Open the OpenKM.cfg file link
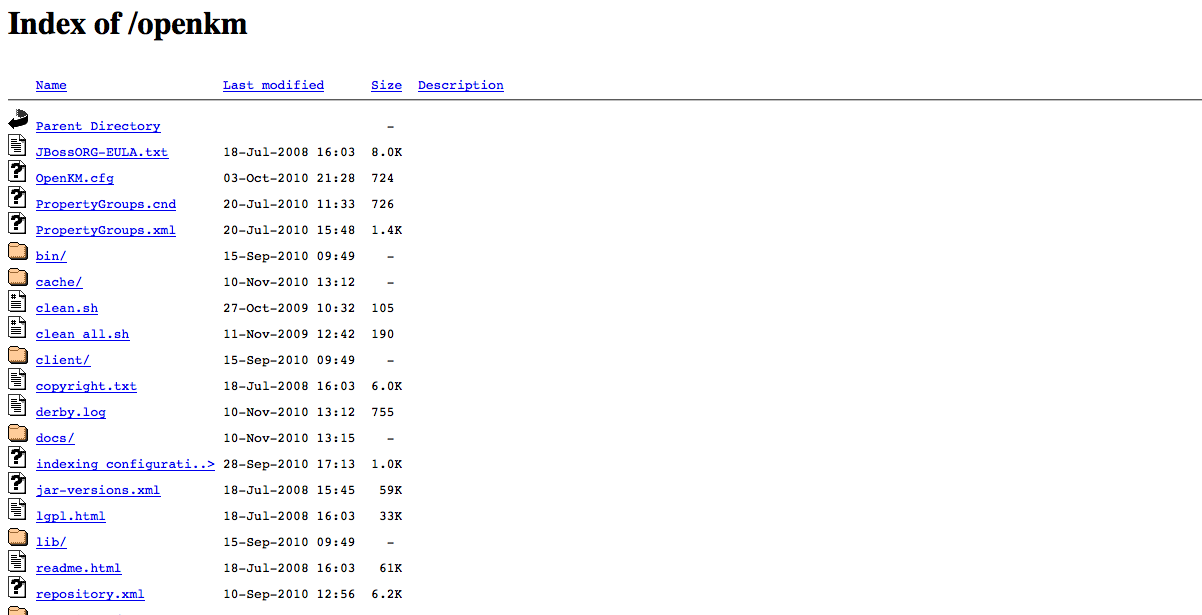The image size is (1202, 615). pos(75,178)
